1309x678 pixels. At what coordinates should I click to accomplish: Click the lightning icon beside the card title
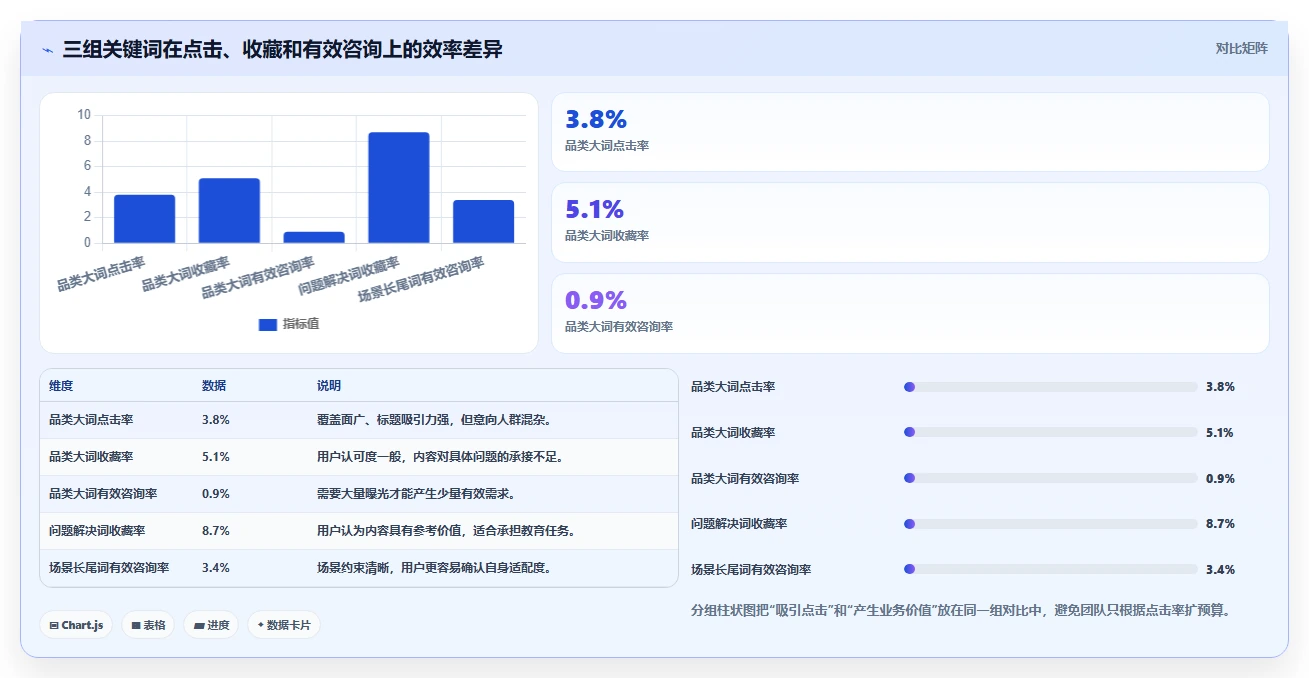click(47, 49)
